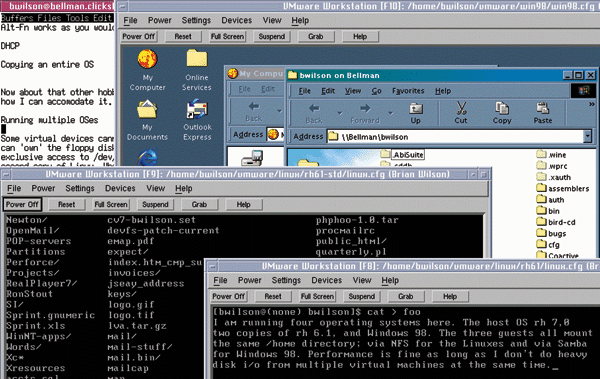Navigate Back in bwilson on Bellman window
Image resolution: width=600 pixels, height=379 pixels.
pyautogui.click(x=314, y=113)
